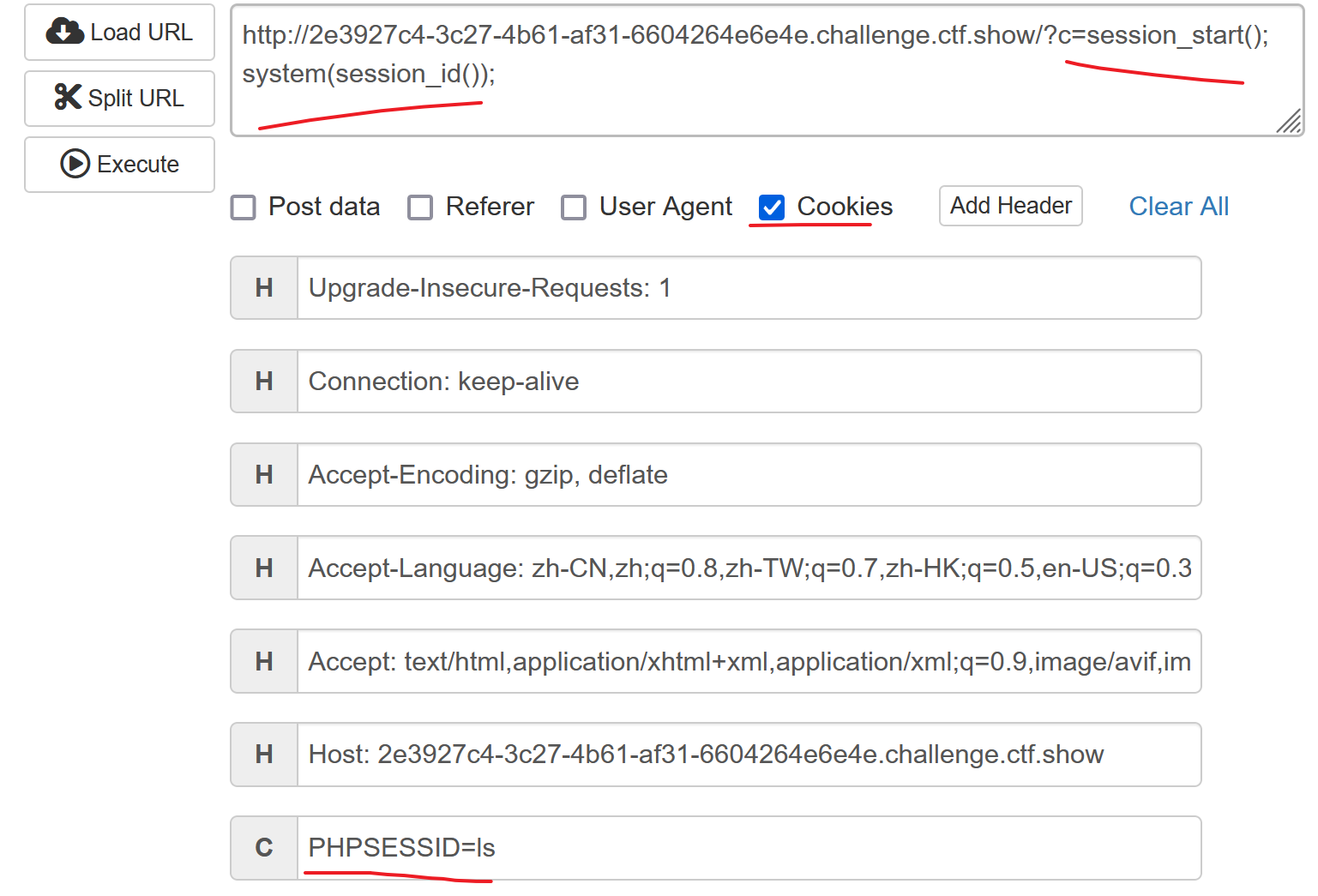Screen dimensions: 1318x896
Task: Edit the Upgrade-Insecure-Requests header field
Action: click(749, 288)
